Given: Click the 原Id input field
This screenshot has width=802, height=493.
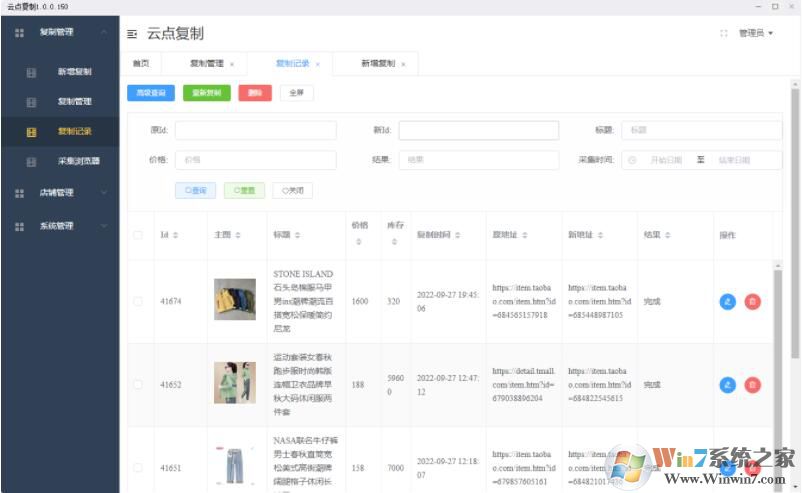Looking at the screenshot, I should [x=255, y=130].
